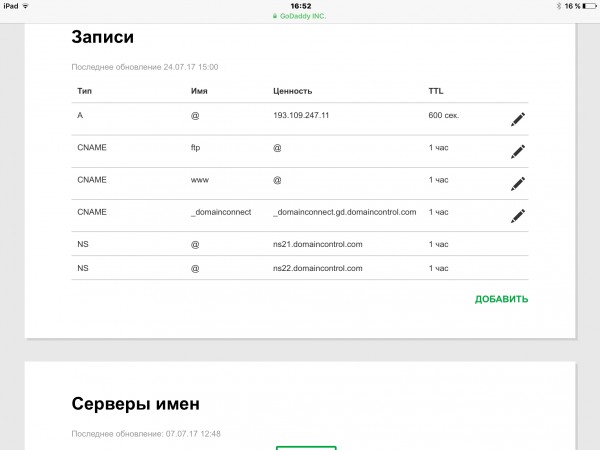Select ns21.domaincontrol.com value
Viewport: 600px width, 450px height.
(317, 244)
